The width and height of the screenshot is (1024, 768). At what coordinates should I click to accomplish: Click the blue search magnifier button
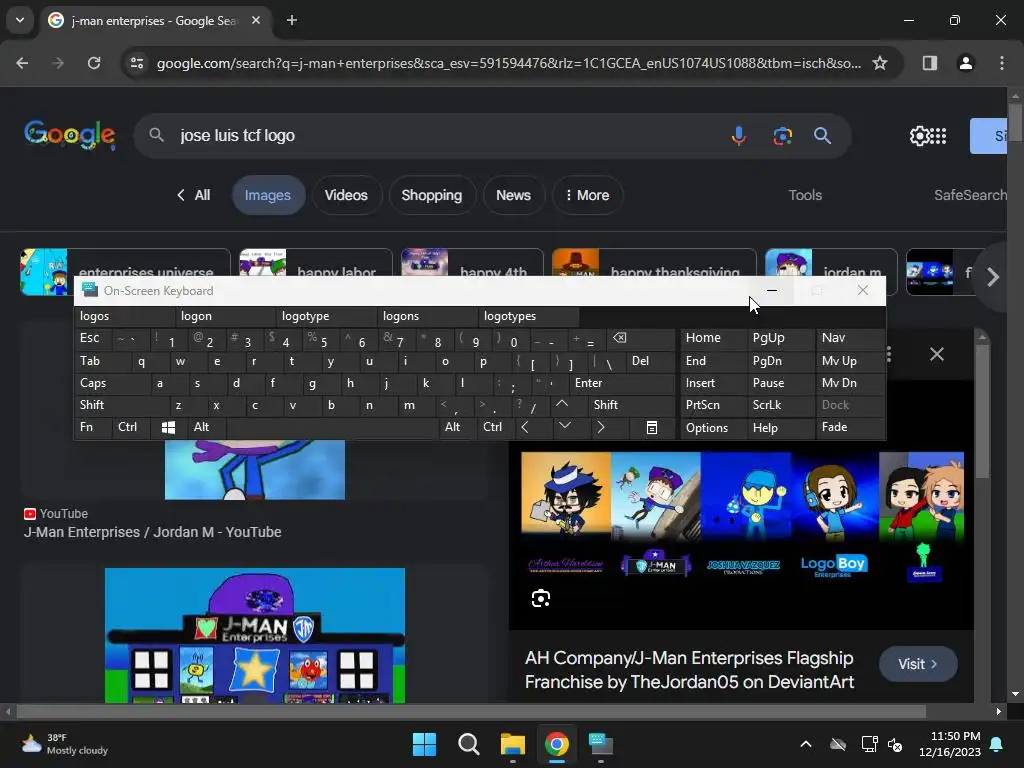(x=822, y=135)
